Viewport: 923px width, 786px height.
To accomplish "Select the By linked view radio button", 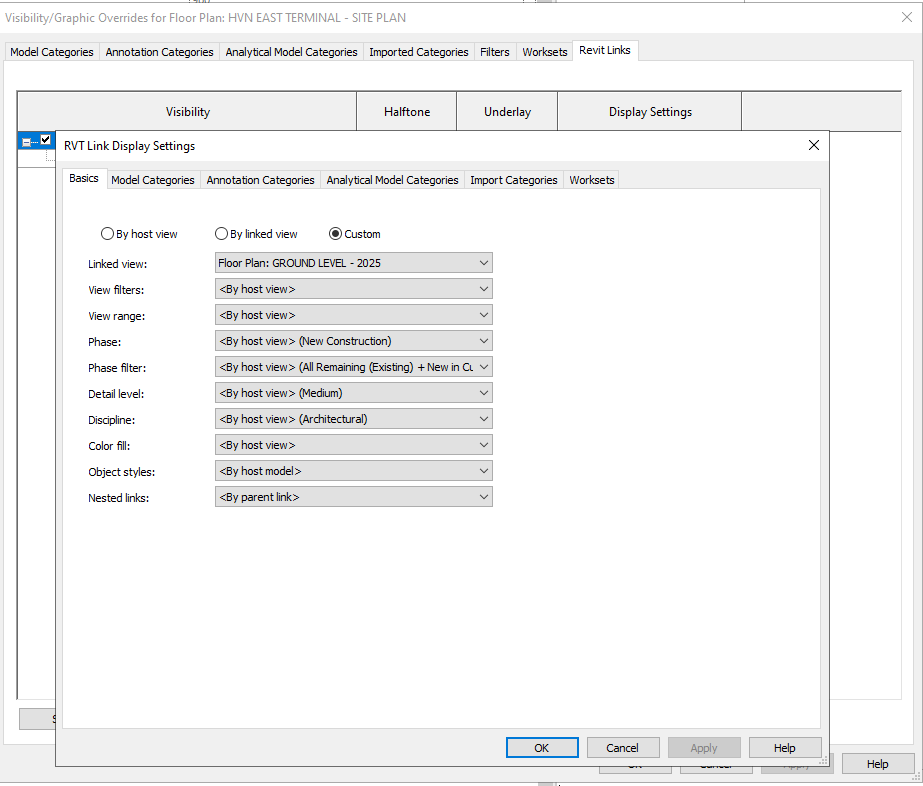I will pos(221,233).
